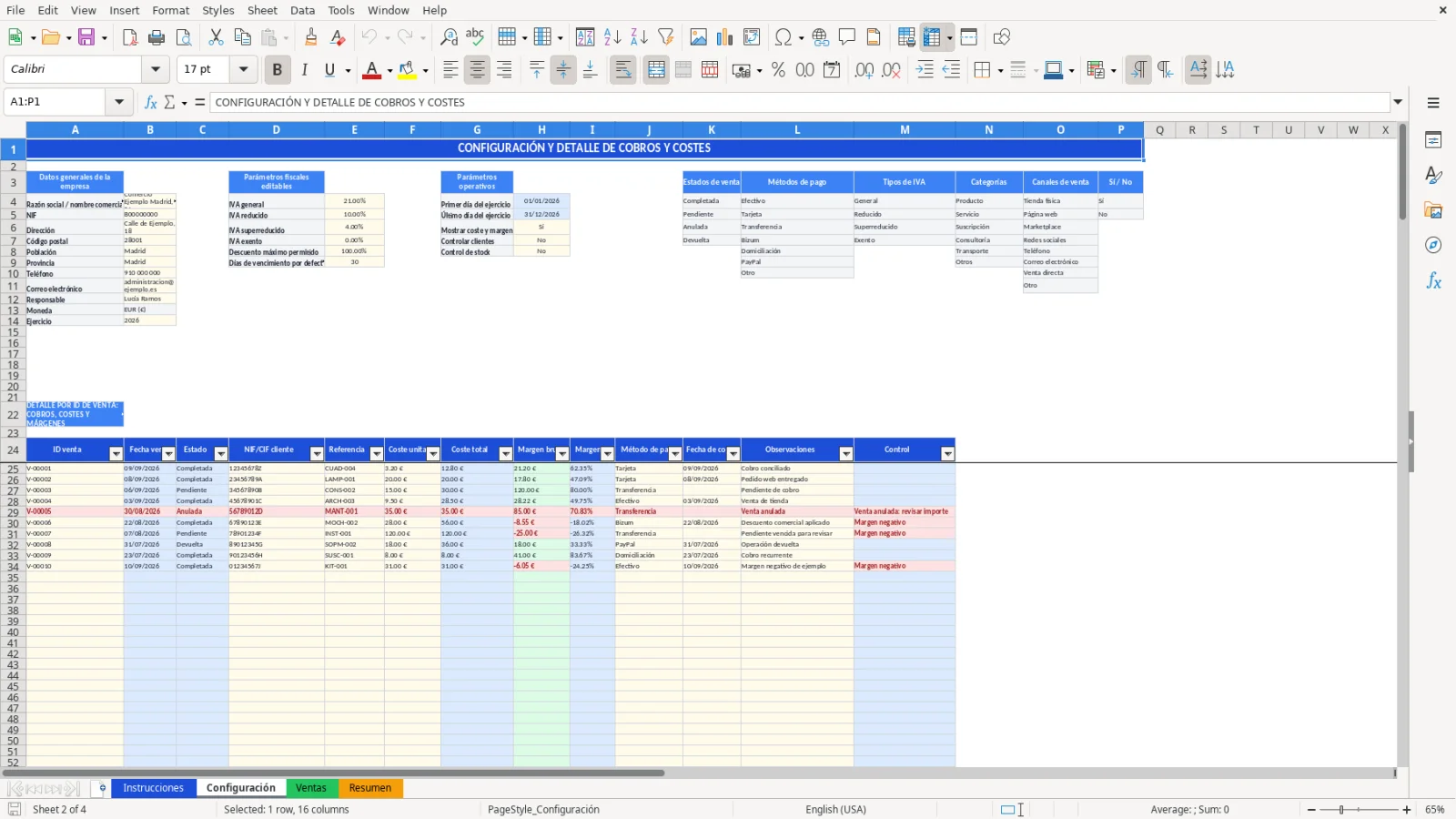
Task: Click column header L
Action: (797, 130)
